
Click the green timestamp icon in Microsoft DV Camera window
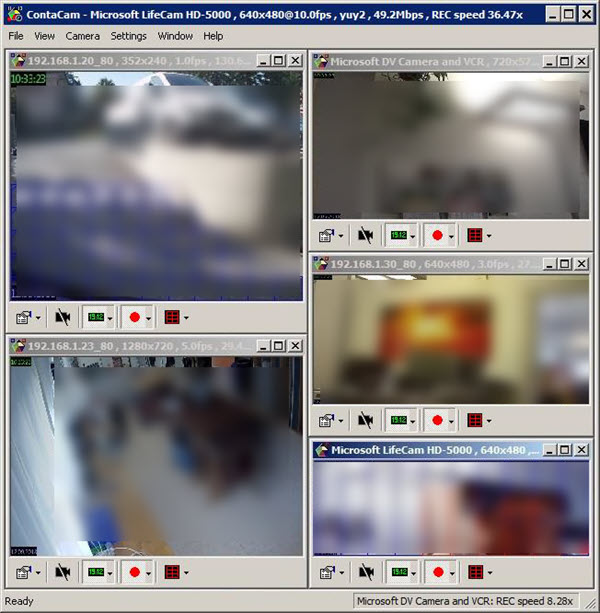click(398, 235)
